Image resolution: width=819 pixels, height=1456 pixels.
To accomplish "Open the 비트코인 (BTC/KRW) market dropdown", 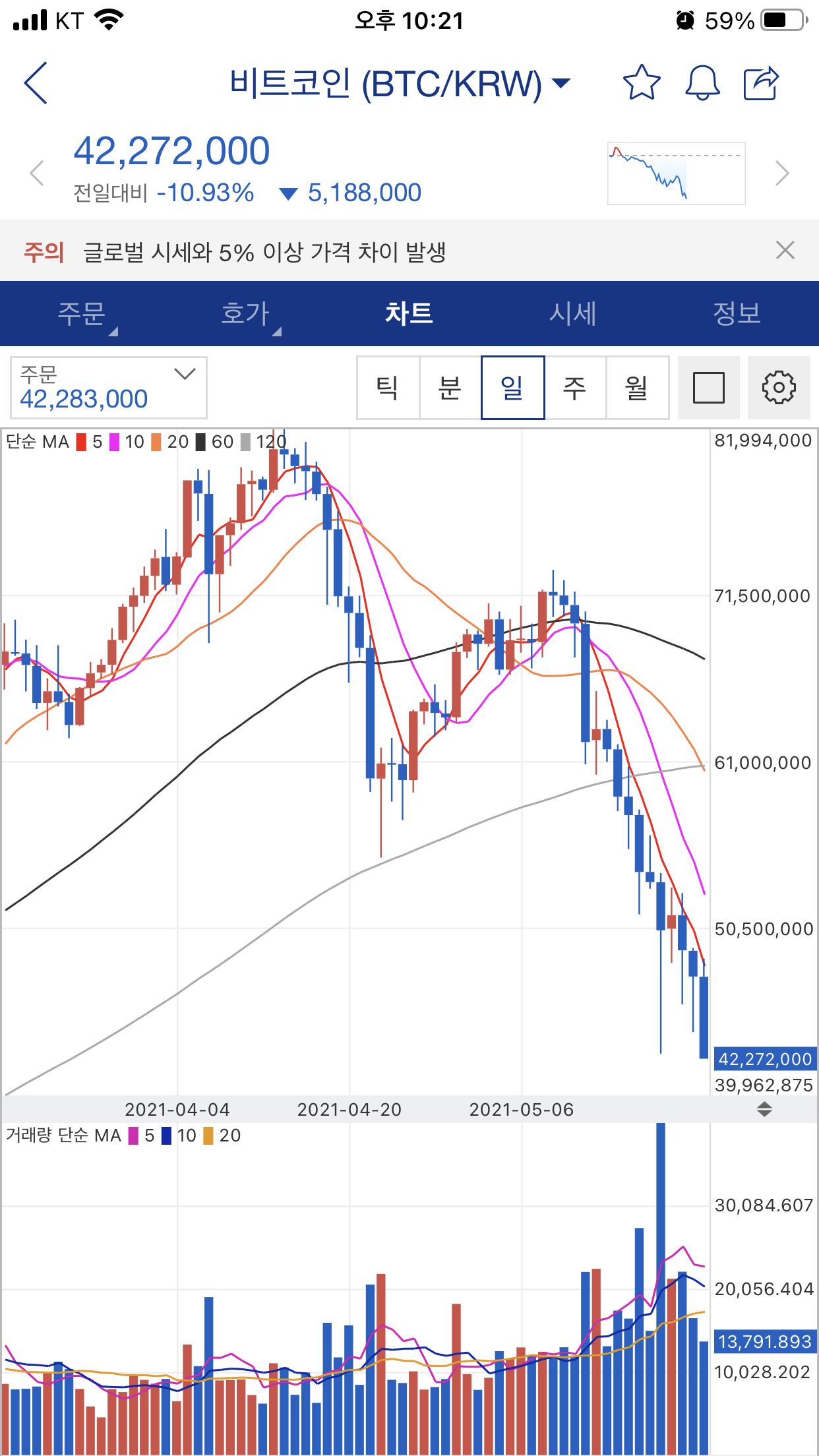I will (400, 84).
